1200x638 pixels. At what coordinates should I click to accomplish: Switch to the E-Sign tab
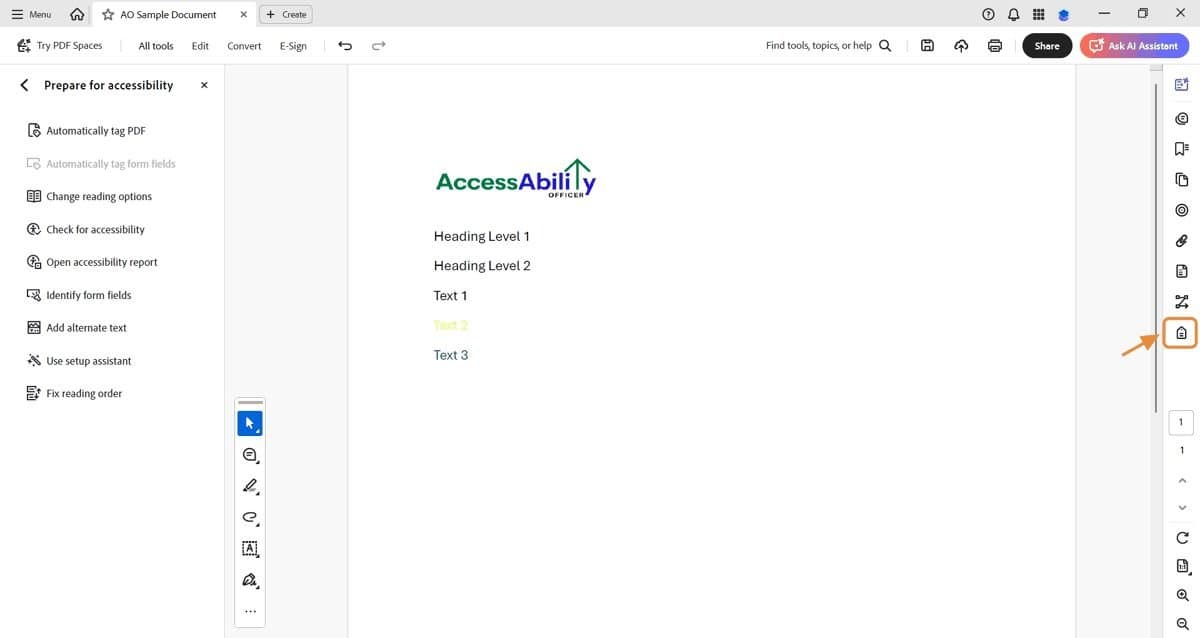coord(293,45)
